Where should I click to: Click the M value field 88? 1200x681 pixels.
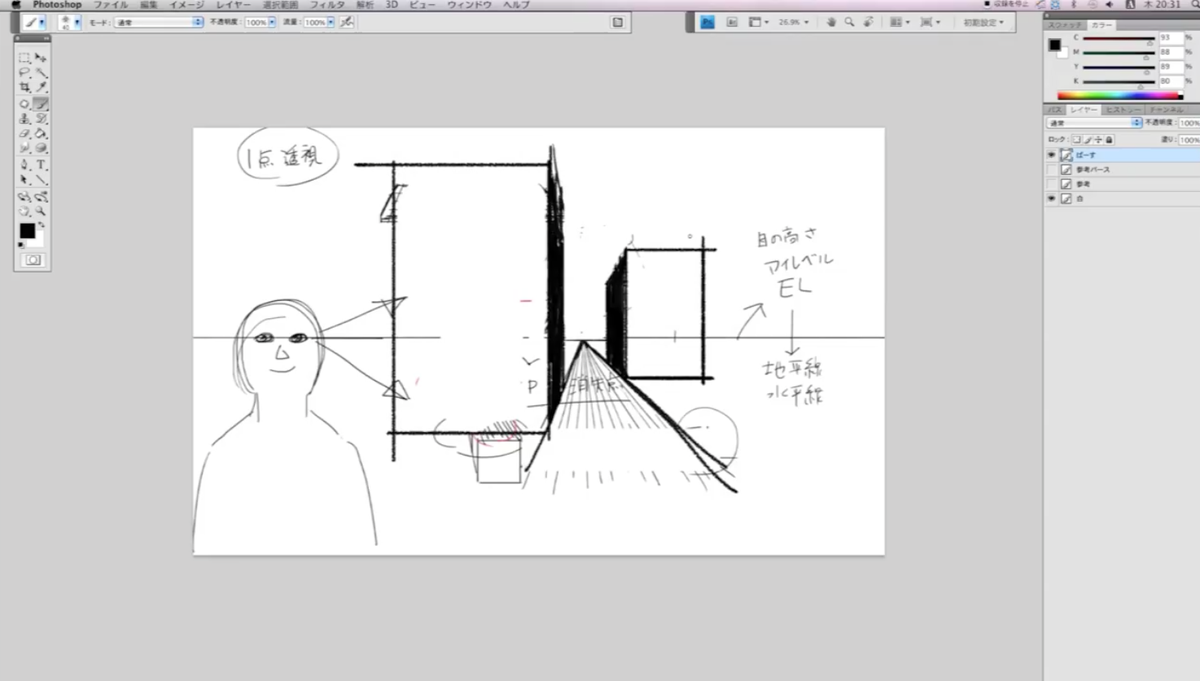pos(1171,52)
